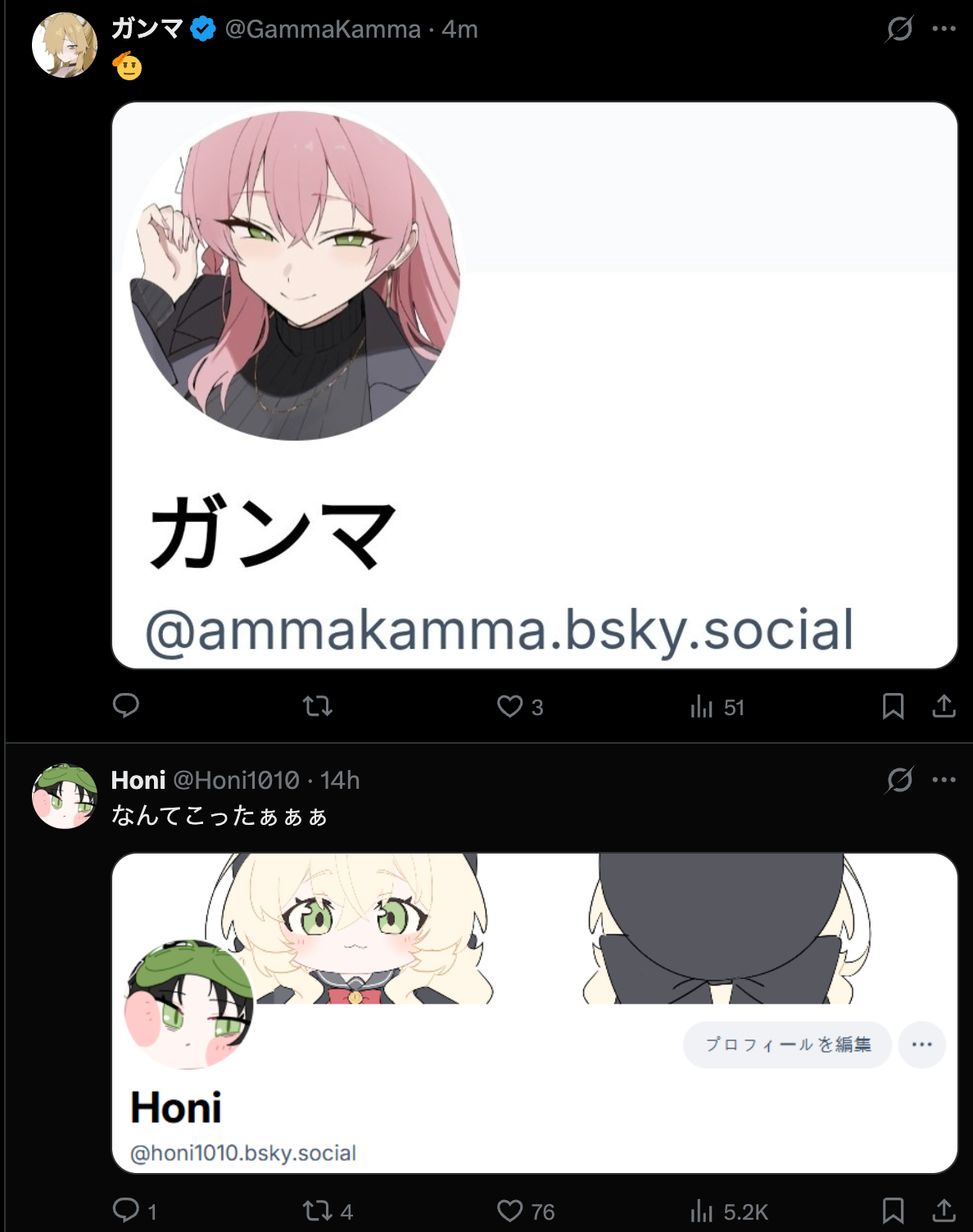Viewport: 973px width, 1232px height.
Task: Bookmark Honi's post
Action: (x=893, y=1211)
